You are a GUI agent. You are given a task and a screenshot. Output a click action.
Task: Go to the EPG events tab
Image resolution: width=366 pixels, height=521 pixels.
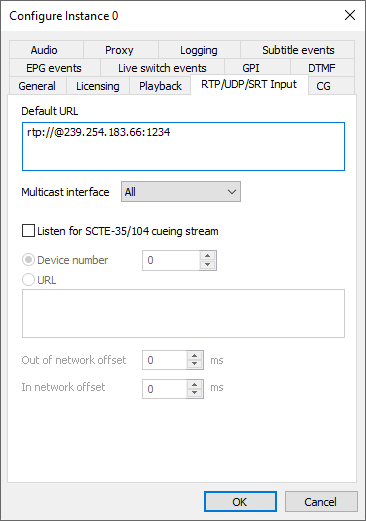[x=55, y=68]
